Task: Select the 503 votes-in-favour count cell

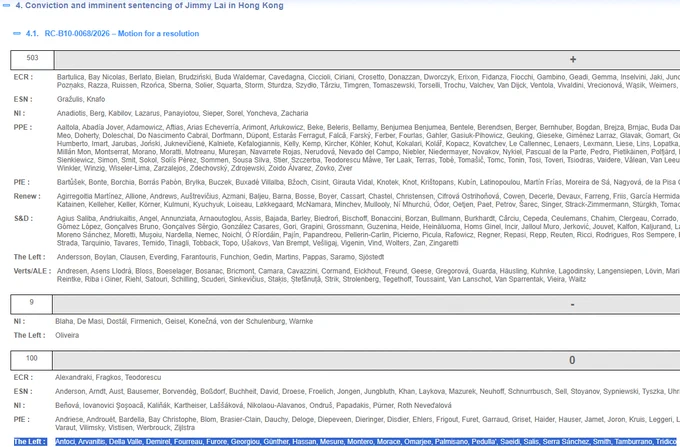Action: point(32,60)
